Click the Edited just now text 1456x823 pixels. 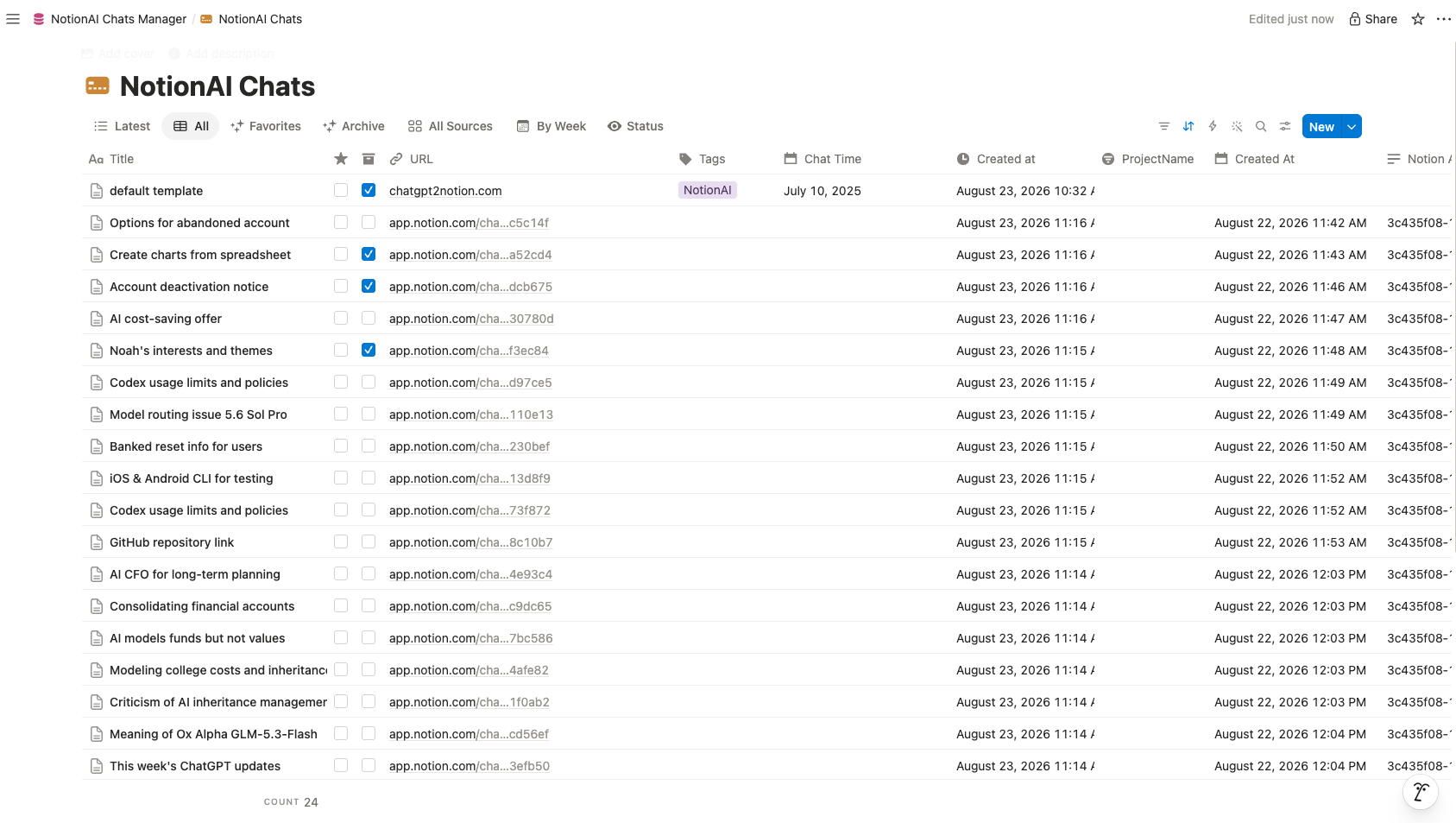pyautogui.click(x=1291, y=19)
